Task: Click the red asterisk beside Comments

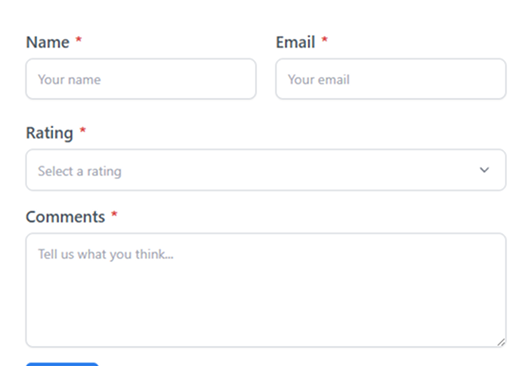Action: [x=114, y=214]
